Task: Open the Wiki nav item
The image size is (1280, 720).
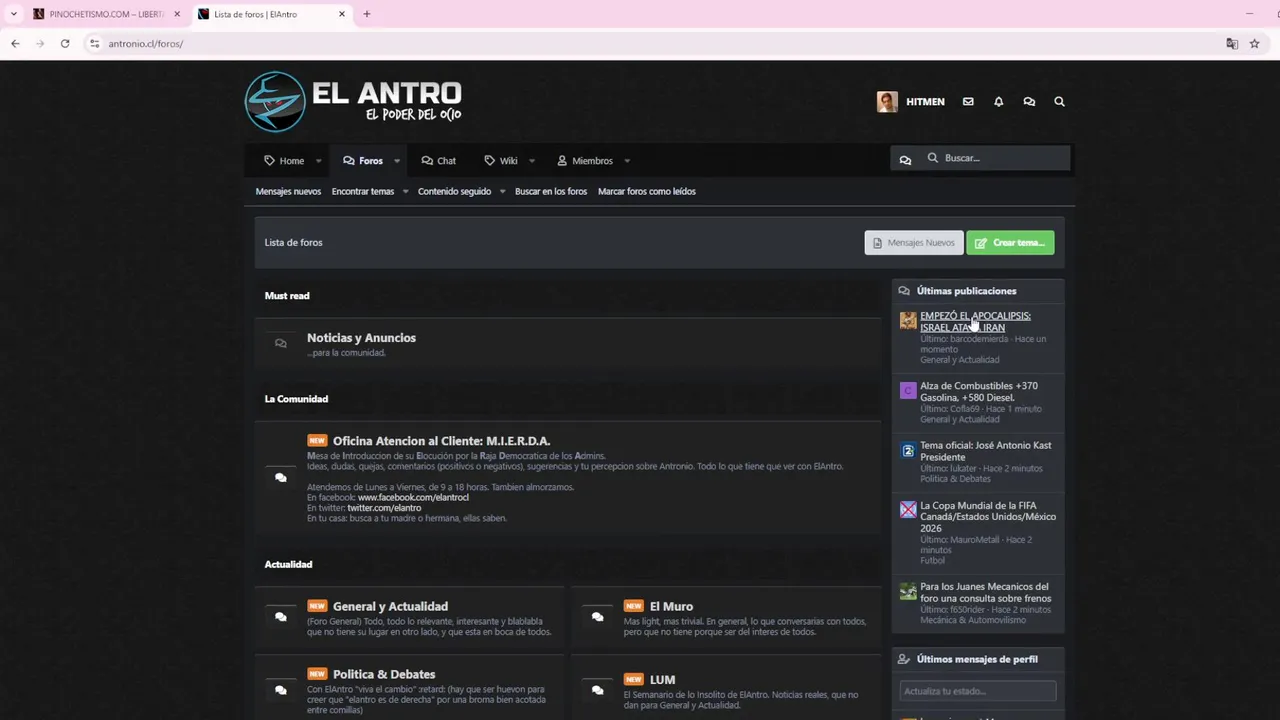Action: [x=501, y=161]
